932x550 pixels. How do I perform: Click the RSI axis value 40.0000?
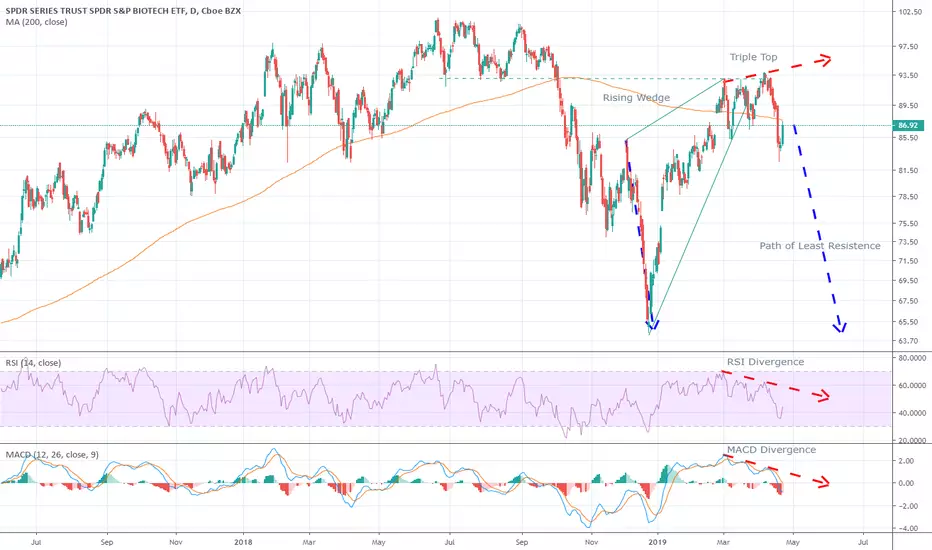[911, 413]
